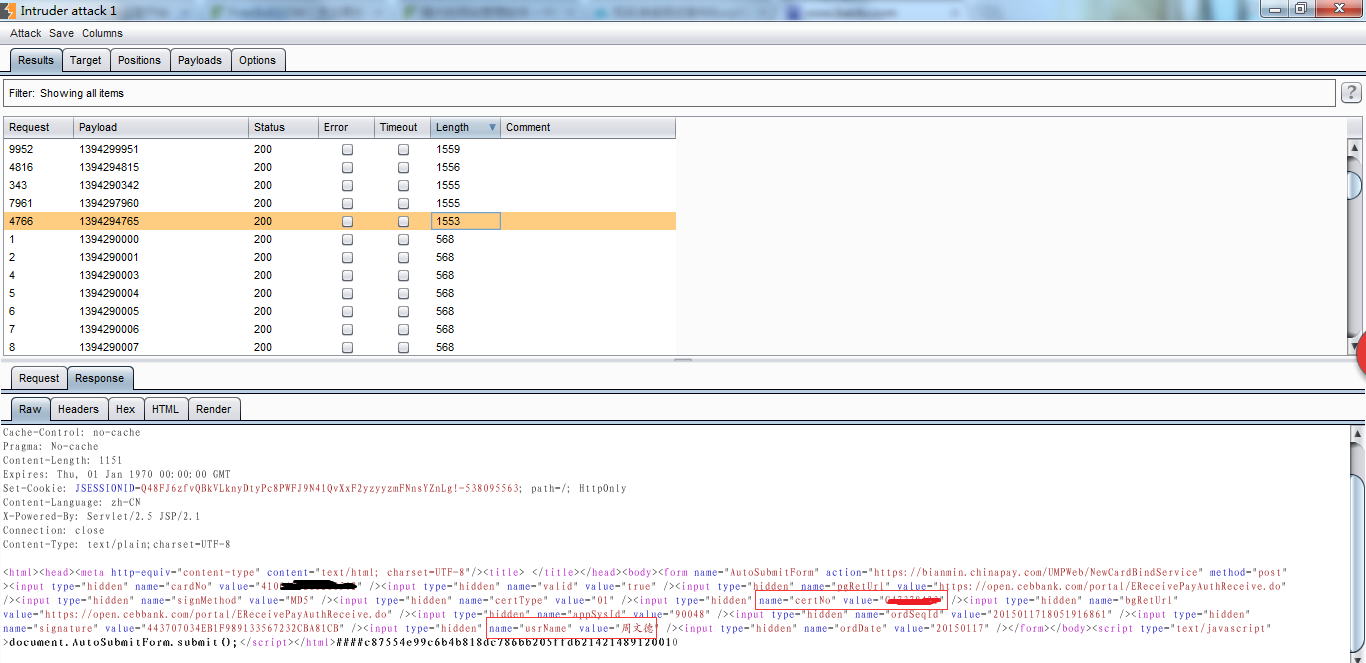Viewport: 1366px width, 663px height.
Task: Select payload 1394294815 row
Action: point(340,167)
